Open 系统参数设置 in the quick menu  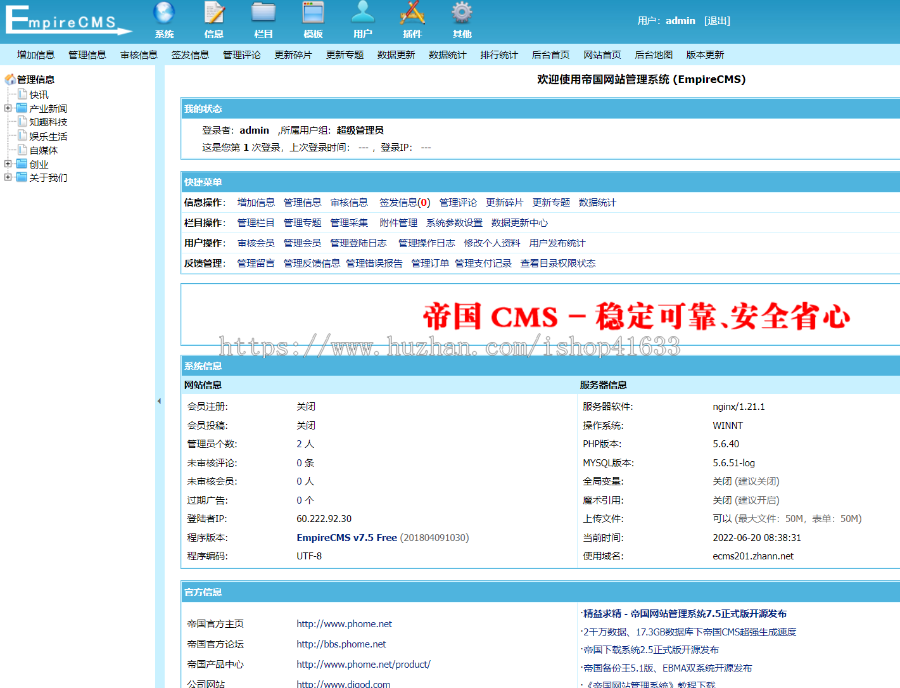pyautogui.click(x=454, y=223)
